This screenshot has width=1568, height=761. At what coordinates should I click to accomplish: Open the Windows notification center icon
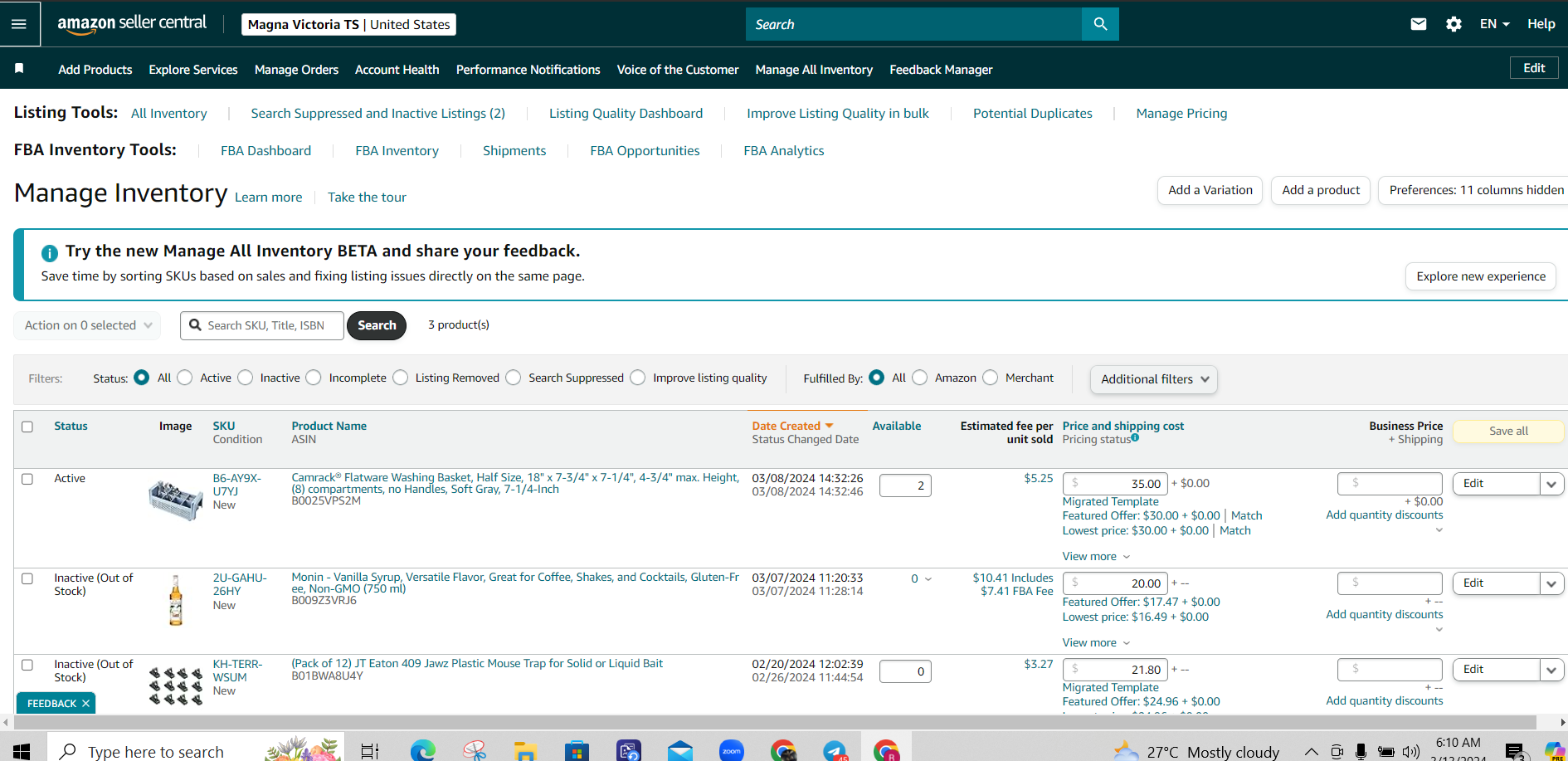pyautogui.click(x=1515, y=752)
